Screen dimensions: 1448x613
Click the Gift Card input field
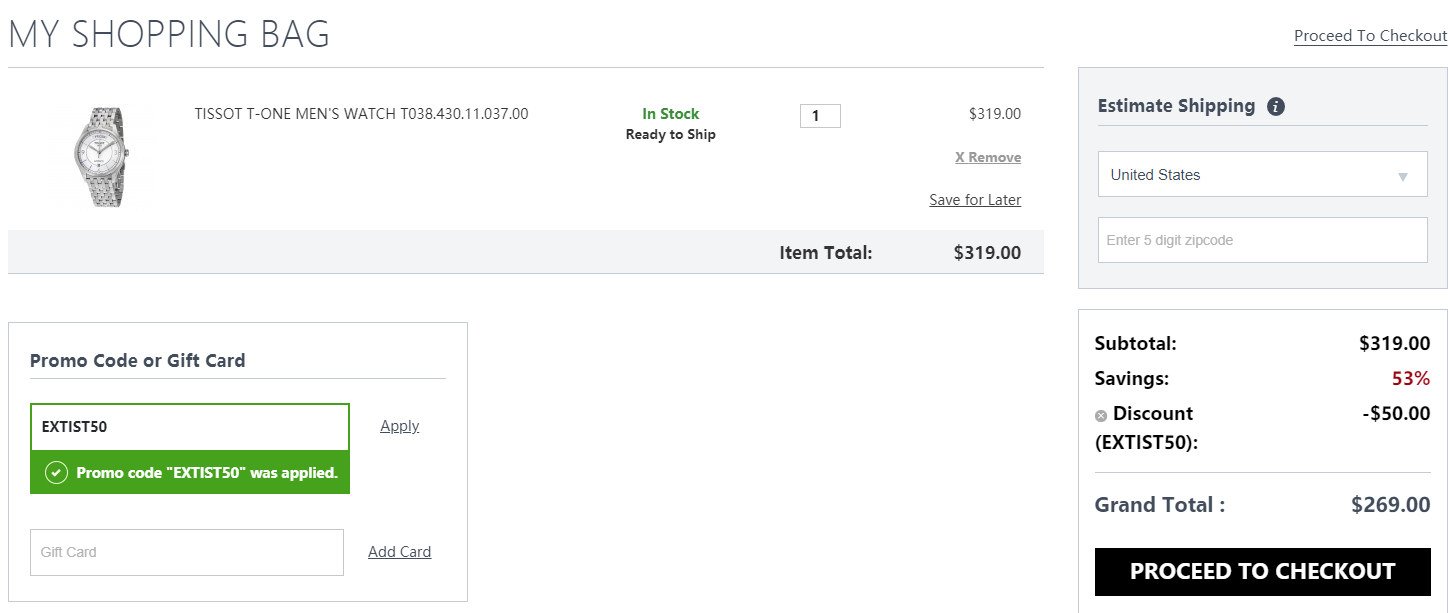187,552
